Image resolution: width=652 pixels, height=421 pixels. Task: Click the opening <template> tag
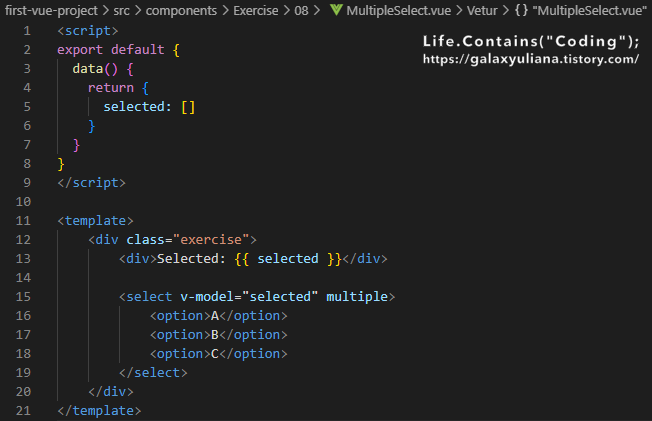(95, 220)
